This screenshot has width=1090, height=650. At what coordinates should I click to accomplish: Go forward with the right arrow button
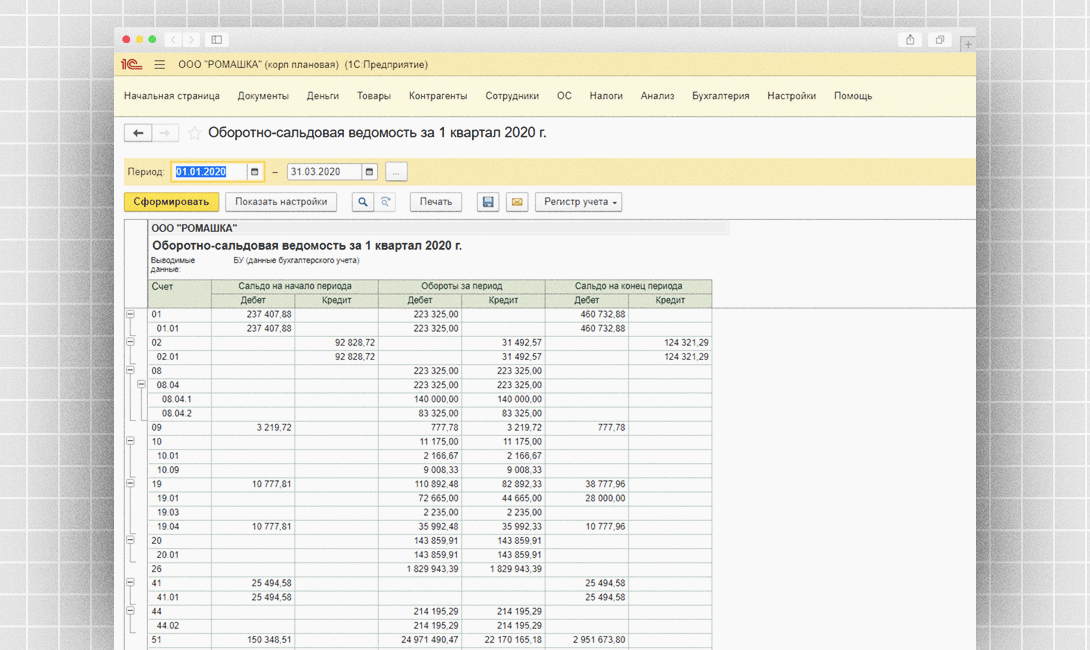click(165, 133)
